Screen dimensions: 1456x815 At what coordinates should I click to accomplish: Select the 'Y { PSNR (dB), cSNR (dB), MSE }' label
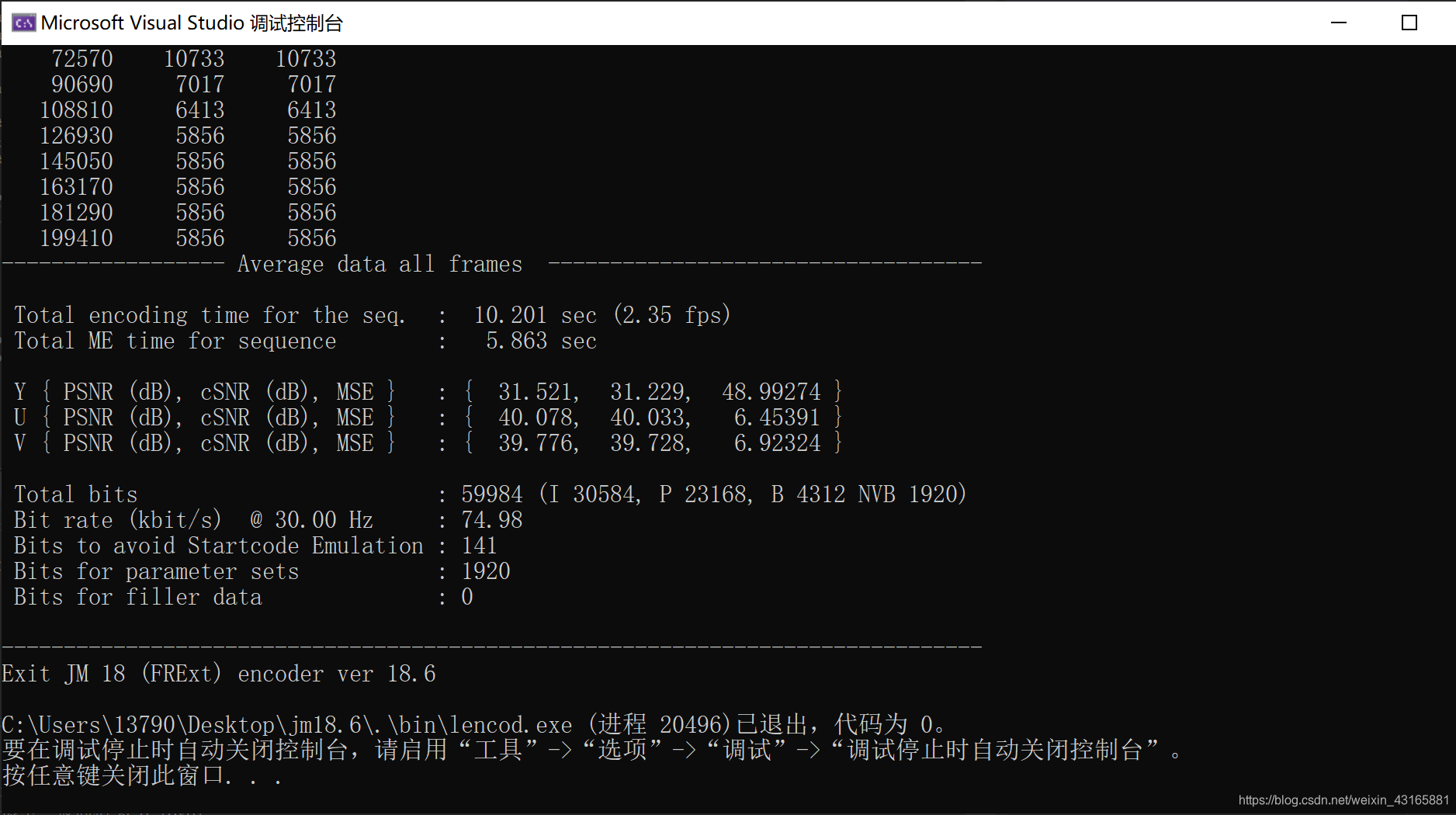205,392
